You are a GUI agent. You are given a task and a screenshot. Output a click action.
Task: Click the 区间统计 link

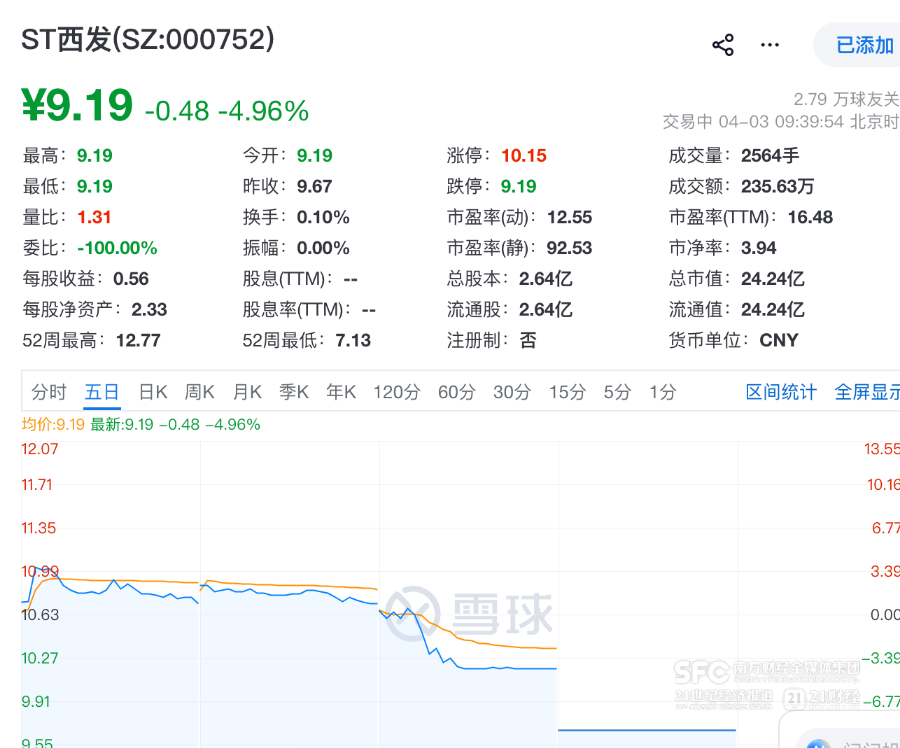pos(781,392)
